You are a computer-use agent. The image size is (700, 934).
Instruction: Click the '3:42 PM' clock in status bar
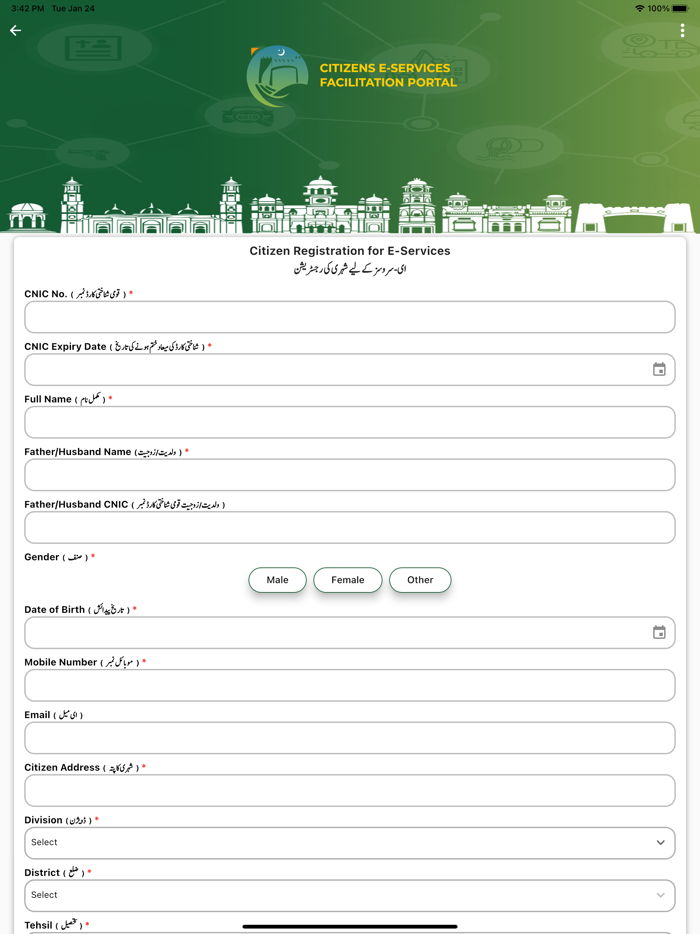[27, 8]
